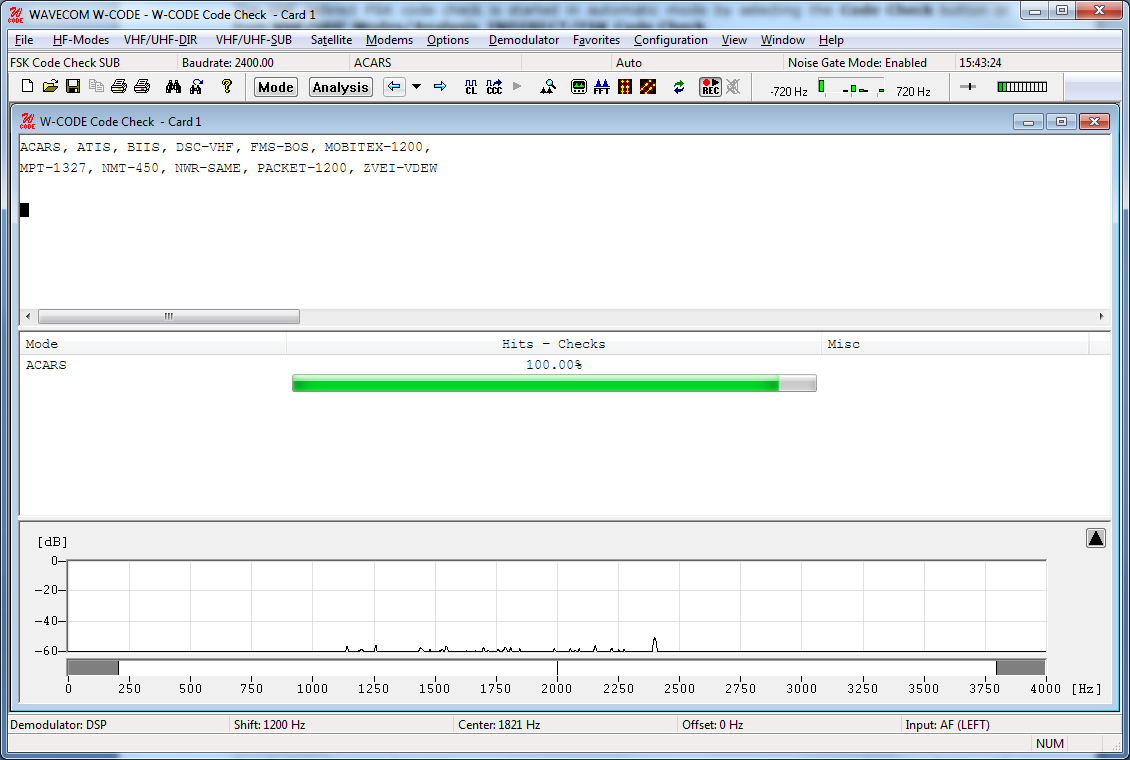Click the CL toolbar icon
The width and height of the screenshot is (1130, 760).
coord(471,87)
